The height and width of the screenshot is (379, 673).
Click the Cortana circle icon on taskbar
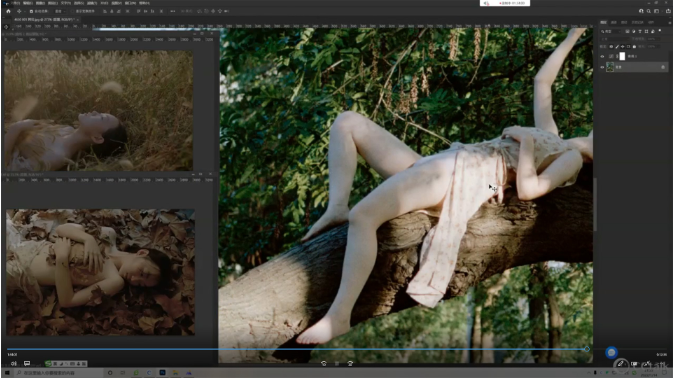(x=110, y=373)
